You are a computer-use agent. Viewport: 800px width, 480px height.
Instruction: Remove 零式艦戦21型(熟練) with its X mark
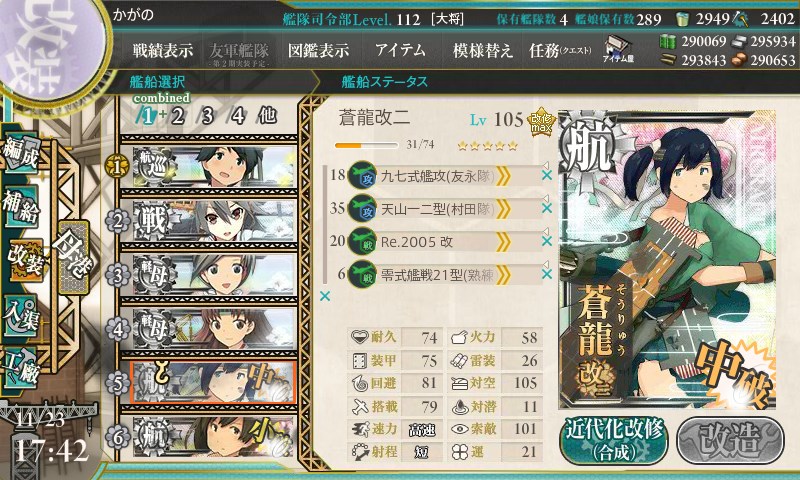[x=546, y=274]
